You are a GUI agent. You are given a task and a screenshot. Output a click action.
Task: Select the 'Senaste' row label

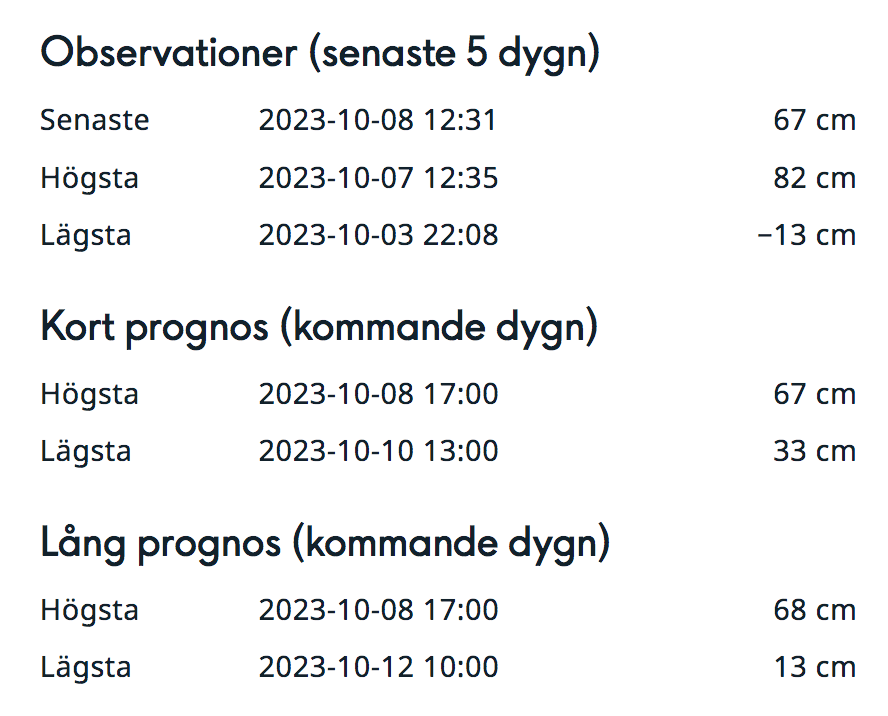point(95,120)
